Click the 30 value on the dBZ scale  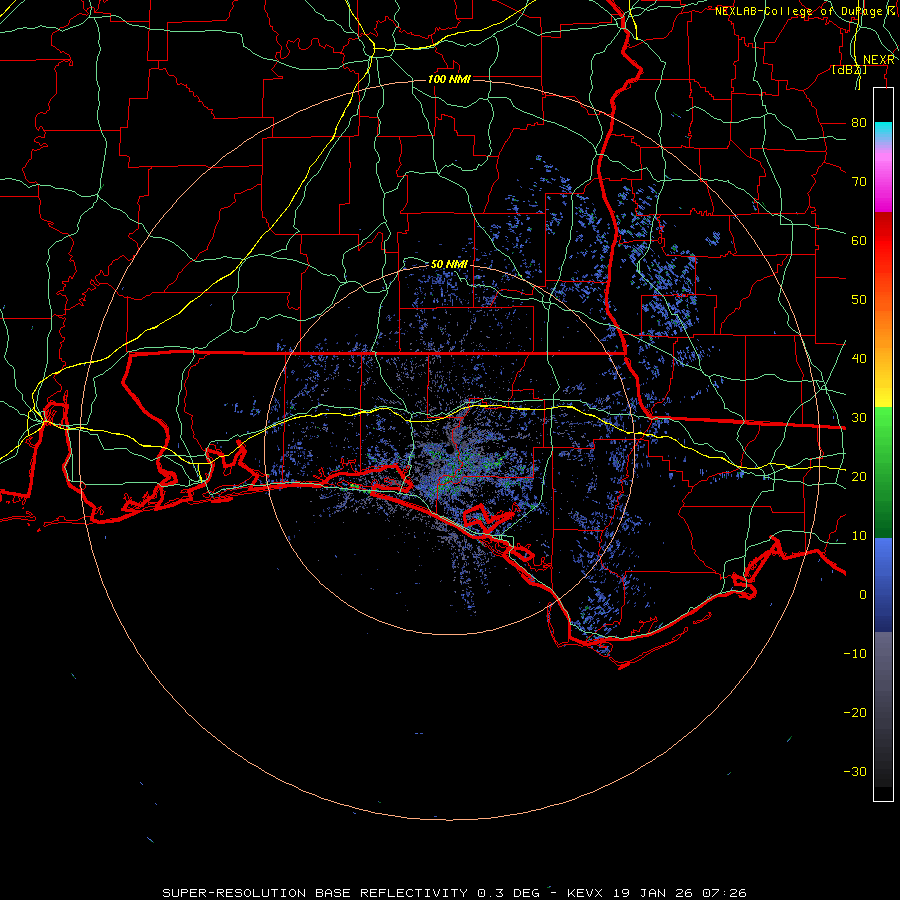(859, 417)
